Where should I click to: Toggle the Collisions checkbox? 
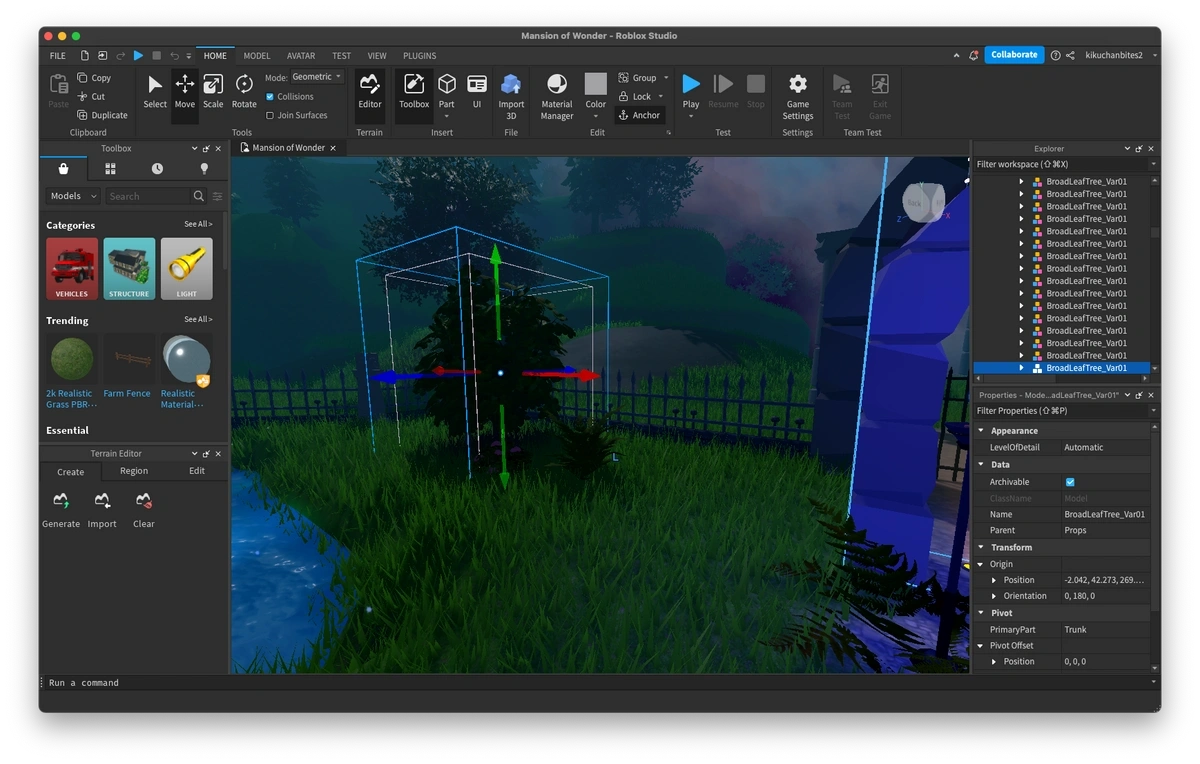tap(270, 97)
